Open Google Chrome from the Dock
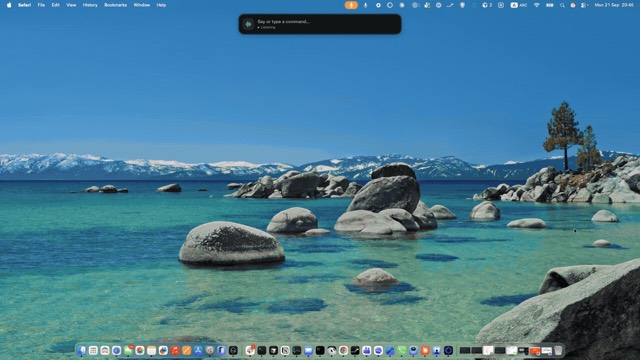This screenshot has width=640, height=360. 343,350
